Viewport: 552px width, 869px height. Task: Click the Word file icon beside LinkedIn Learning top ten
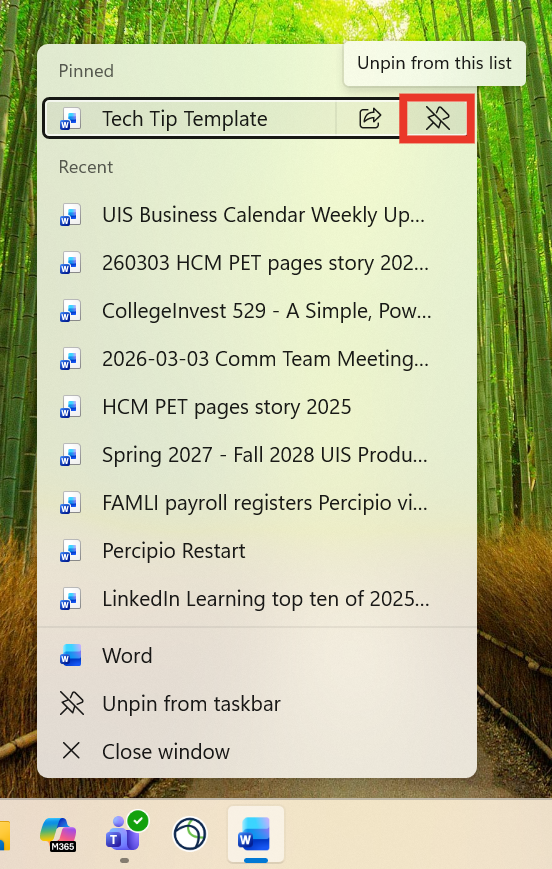point(70,599)
